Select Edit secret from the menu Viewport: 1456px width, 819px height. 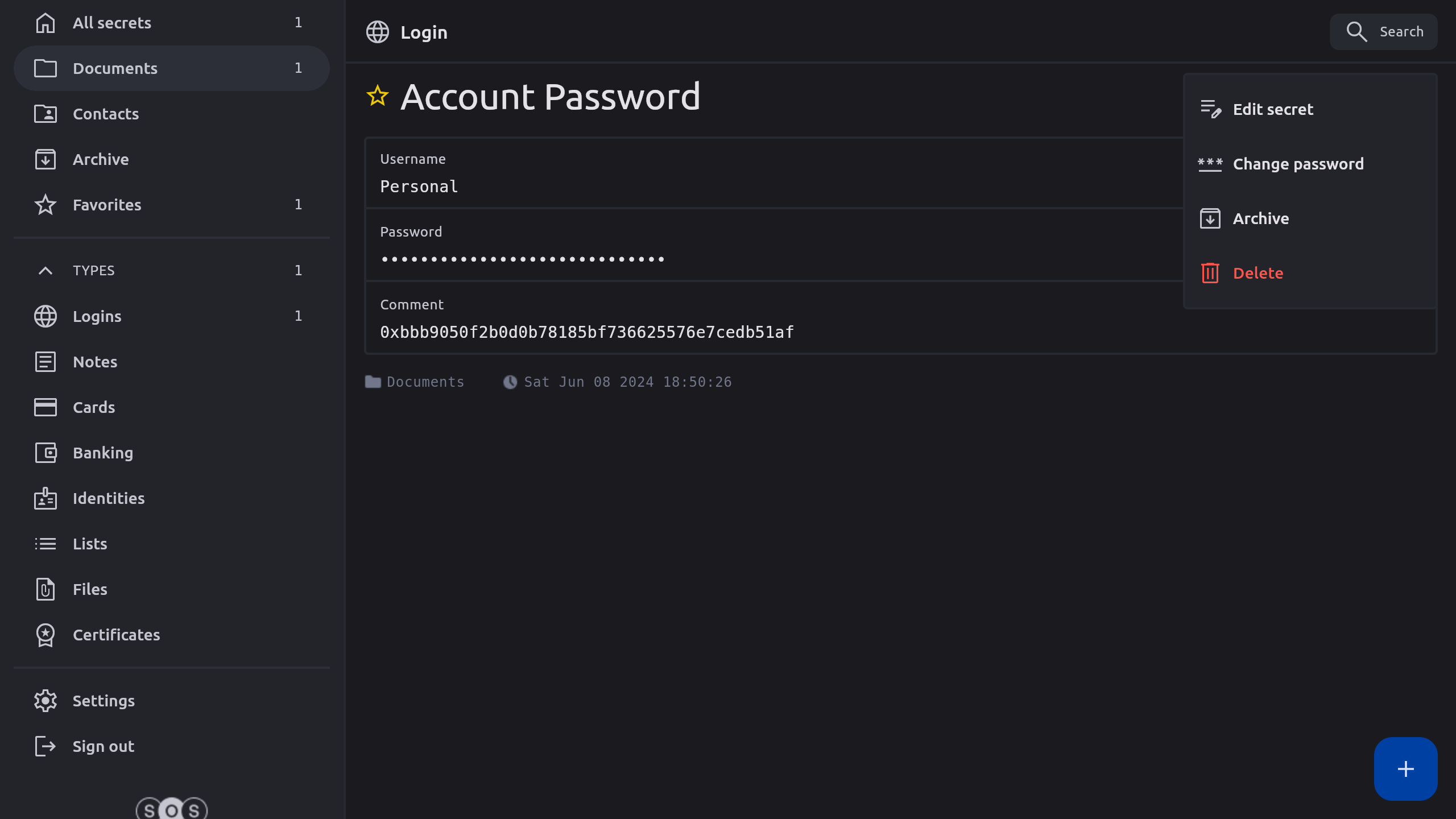tap(1273, 109)
